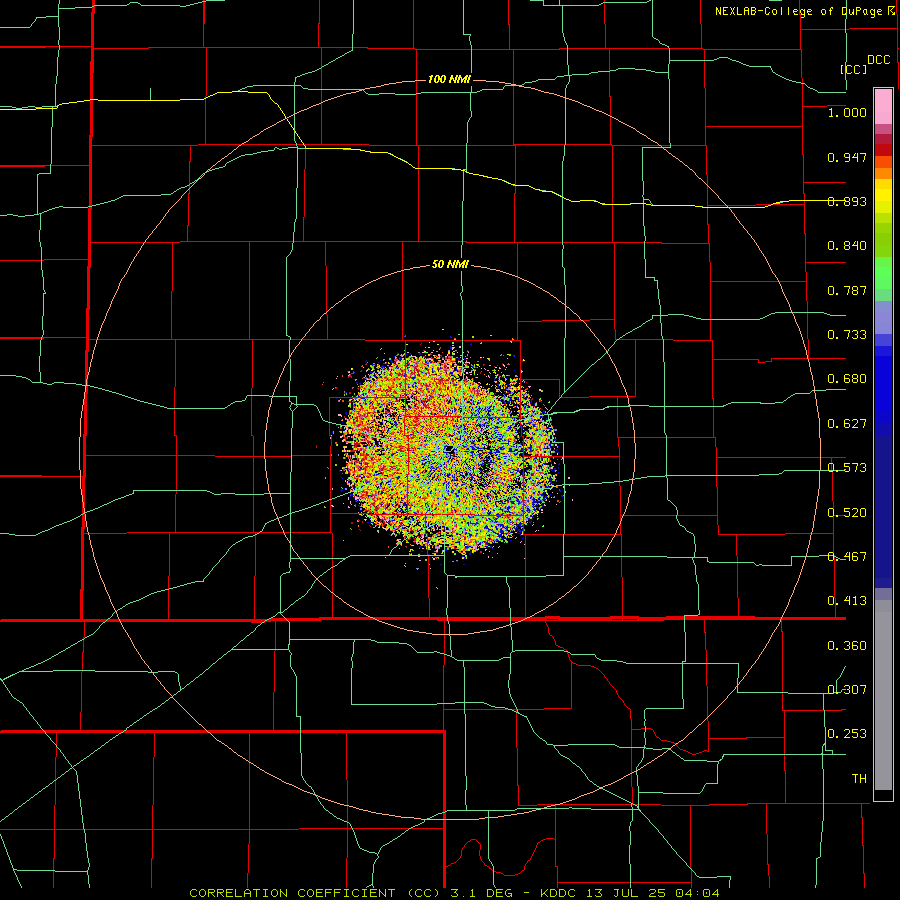Click the 0.520 legend value
Image resolution: width=900 pixels, height=900 pixels.
(x=847, y=513)
